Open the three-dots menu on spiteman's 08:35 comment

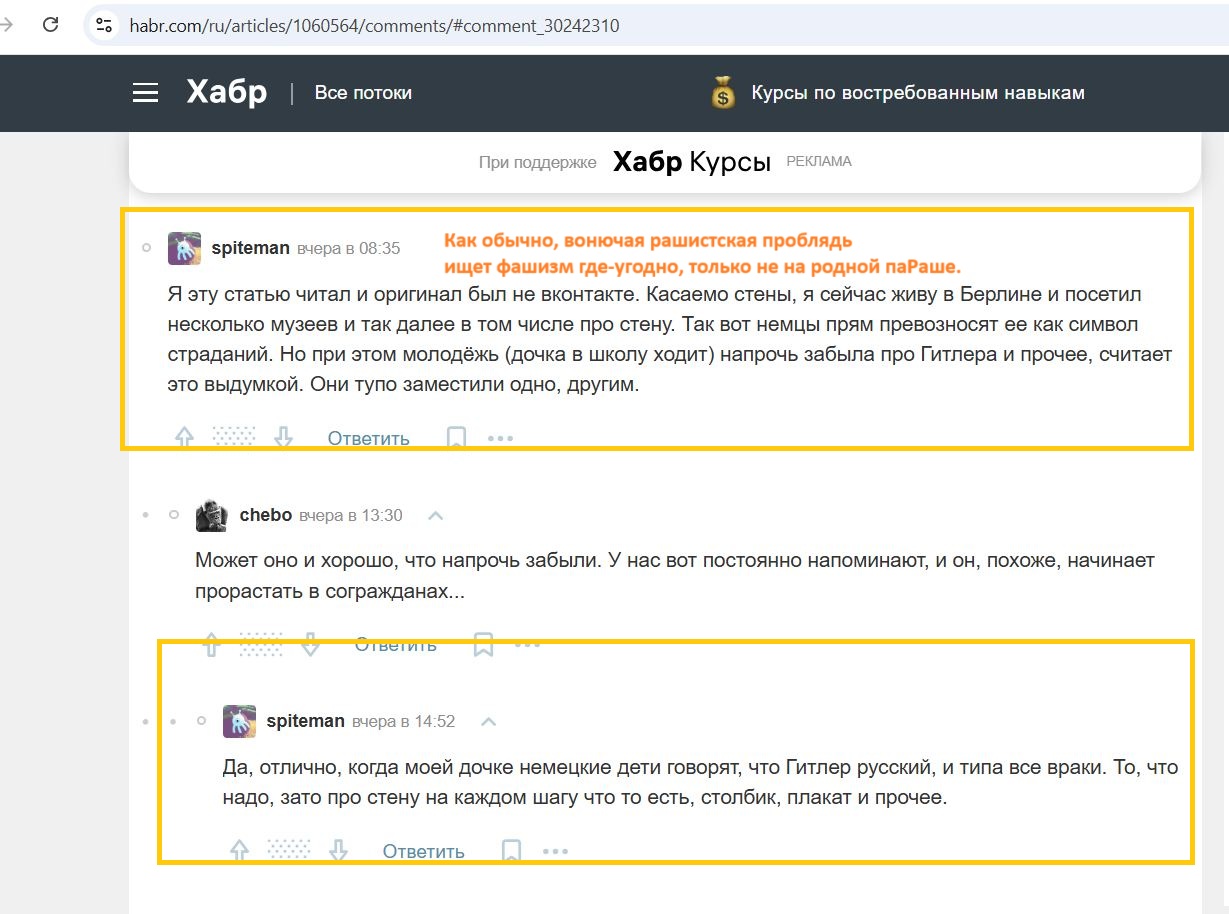500,438
